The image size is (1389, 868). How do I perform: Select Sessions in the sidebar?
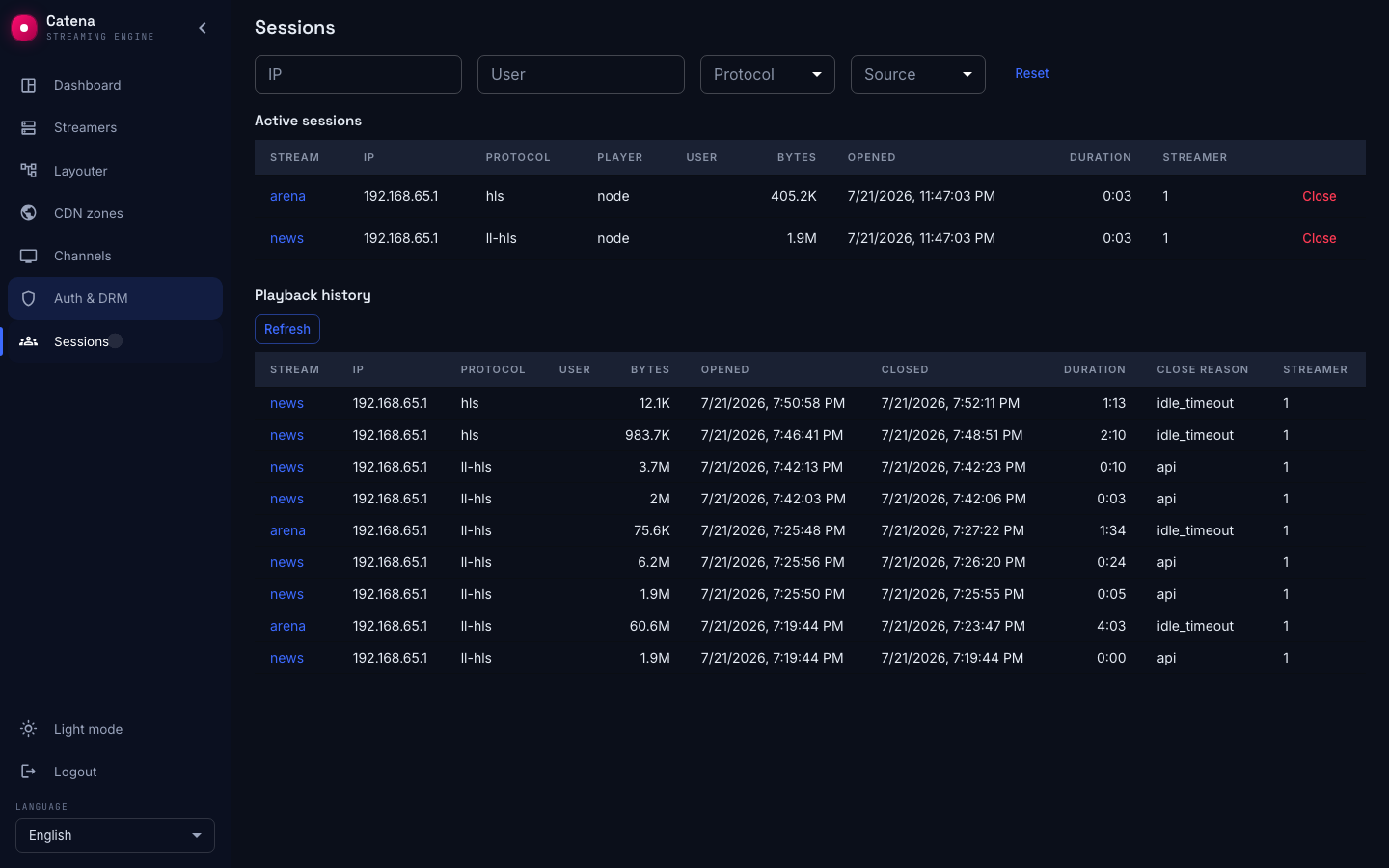115,341
